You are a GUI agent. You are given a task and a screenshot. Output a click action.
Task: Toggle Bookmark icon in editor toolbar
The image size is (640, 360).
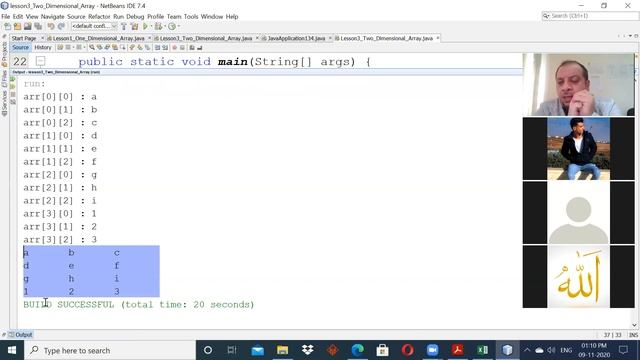[147, 48]
